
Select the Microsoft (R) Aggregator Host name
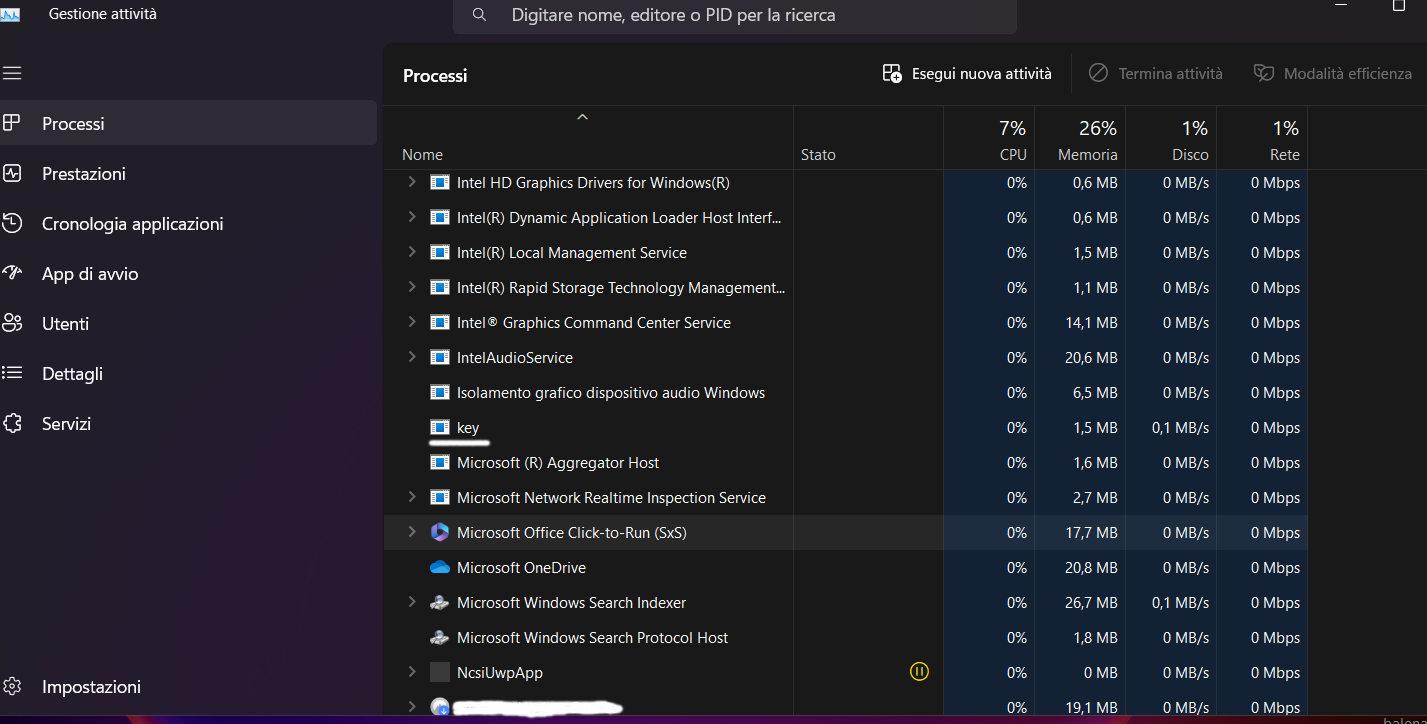point(558,462)
